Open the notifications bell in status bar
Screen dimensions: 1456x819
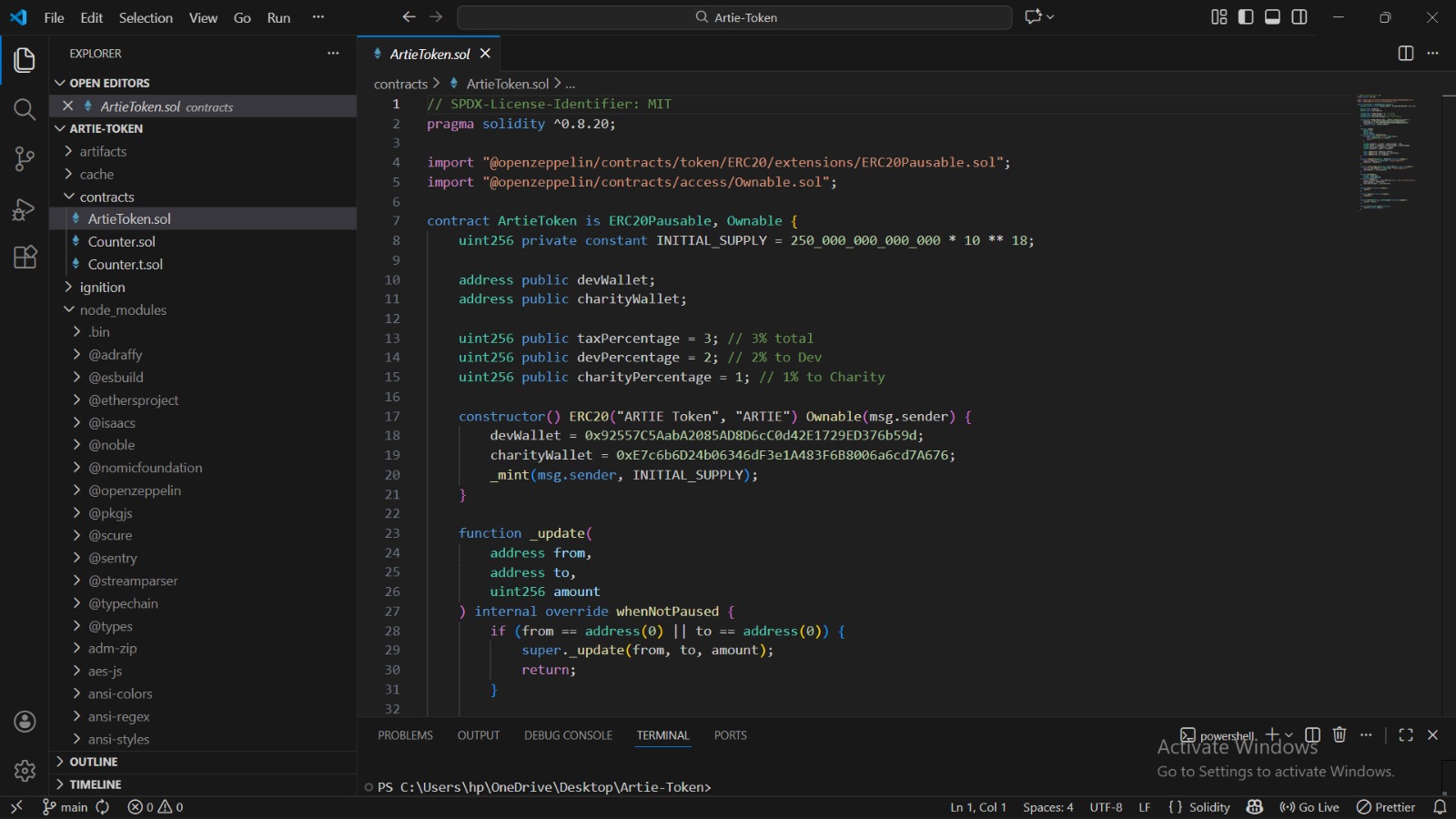click(1440, 807)
